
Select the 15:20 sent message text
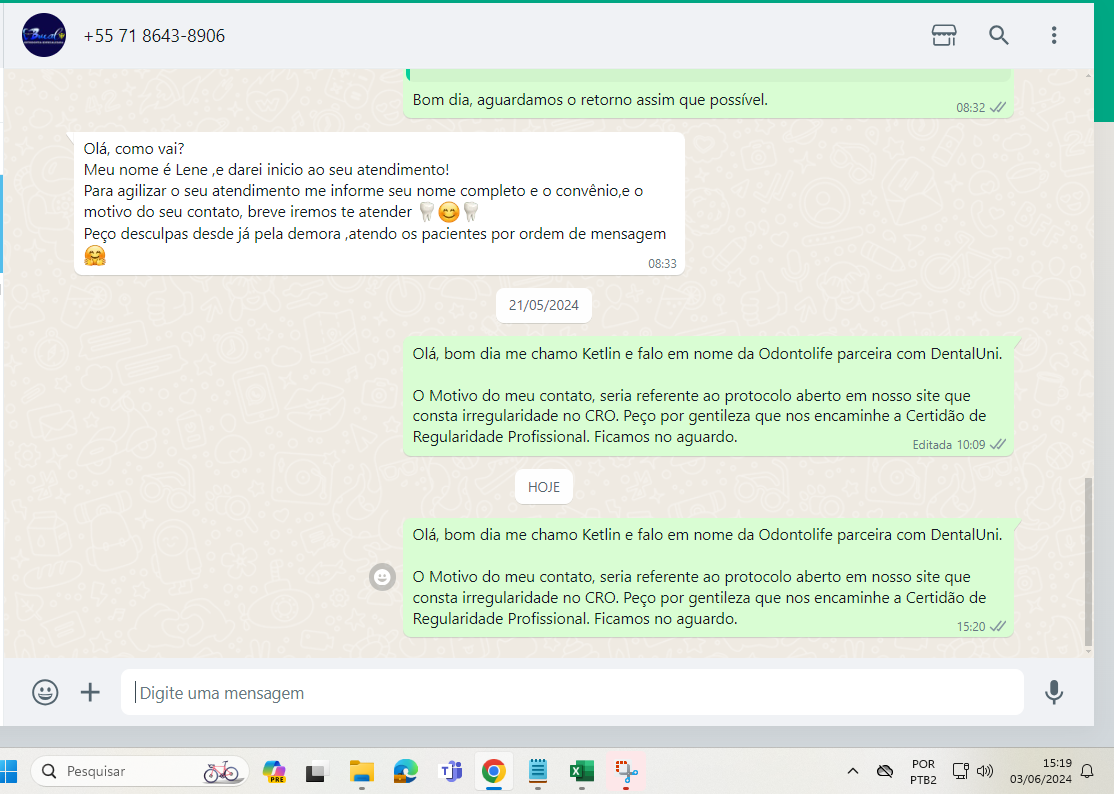click(x=708, y=577)
